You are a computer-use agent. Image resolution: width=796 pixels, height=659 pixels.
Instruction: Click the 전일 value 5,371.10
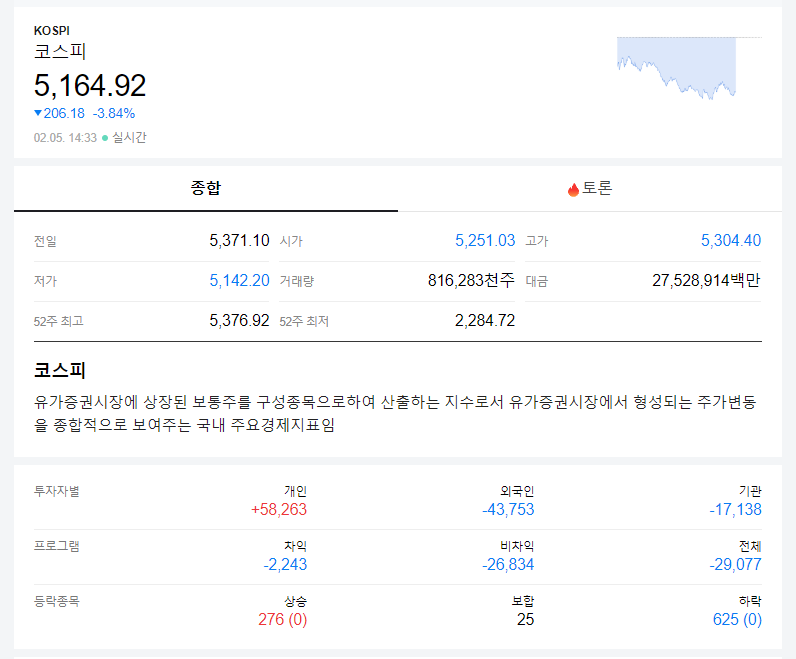click(x=239, y=240)
